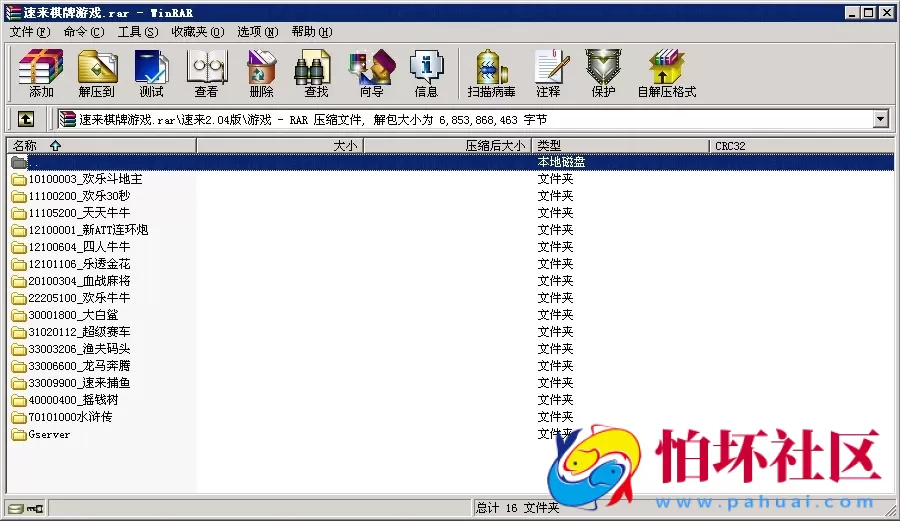Open the 查看 (View) tool
900x521 pixels.
pos(206,73)
